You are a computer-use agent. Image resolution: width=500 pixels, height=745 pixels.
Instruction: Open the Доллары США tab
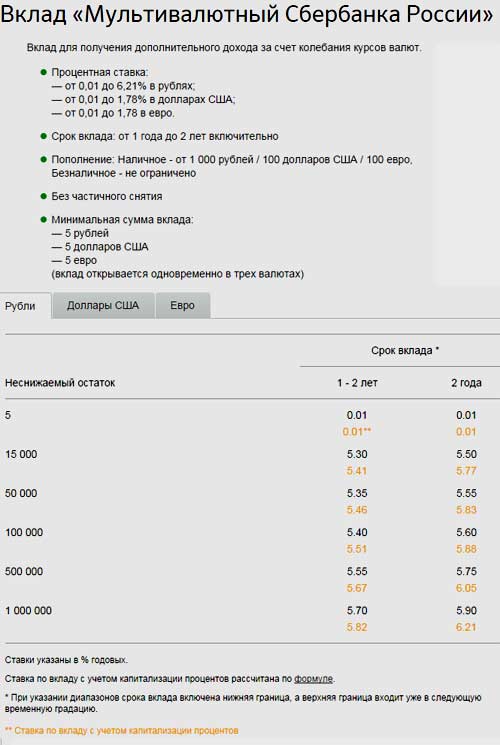[103, 306]
